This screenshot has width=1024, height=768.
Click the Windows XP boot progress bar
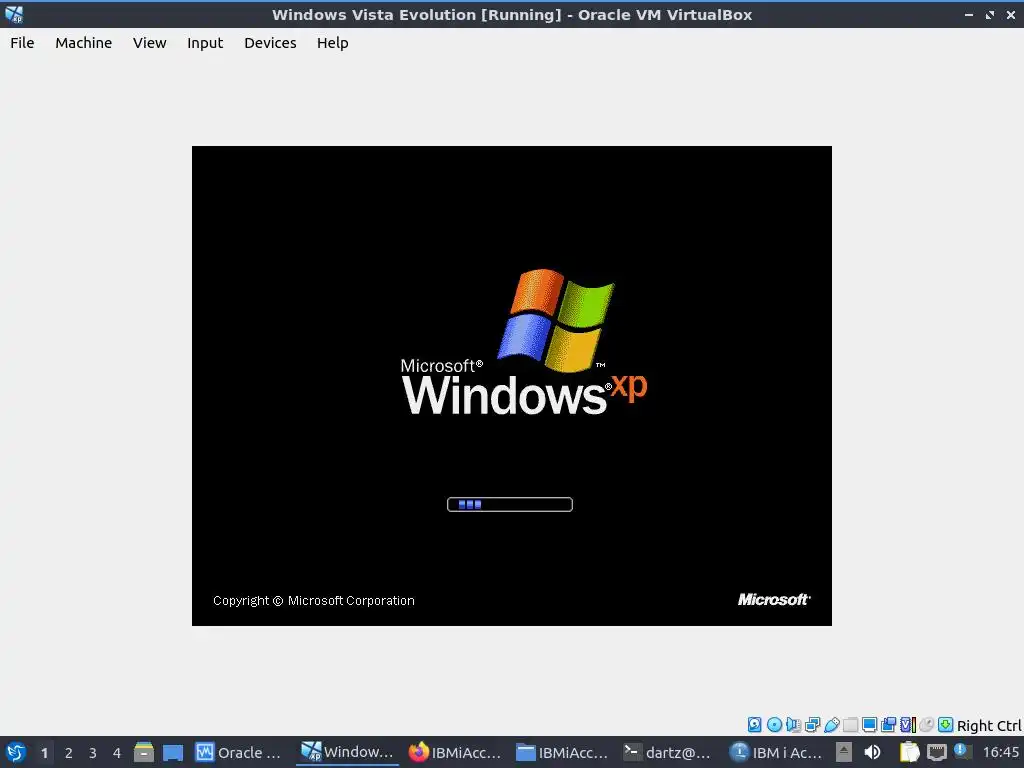(x=509, y=504)
